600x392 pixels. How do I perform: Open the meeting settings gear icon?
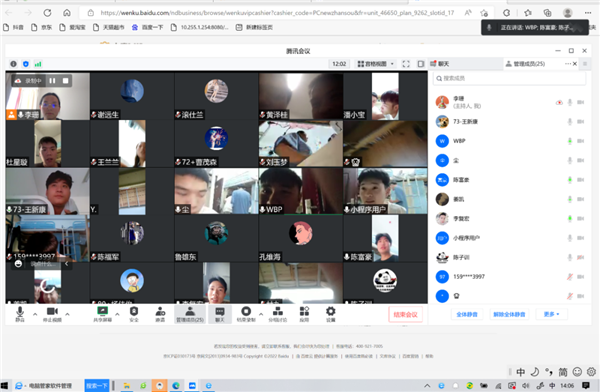[331, 314]
